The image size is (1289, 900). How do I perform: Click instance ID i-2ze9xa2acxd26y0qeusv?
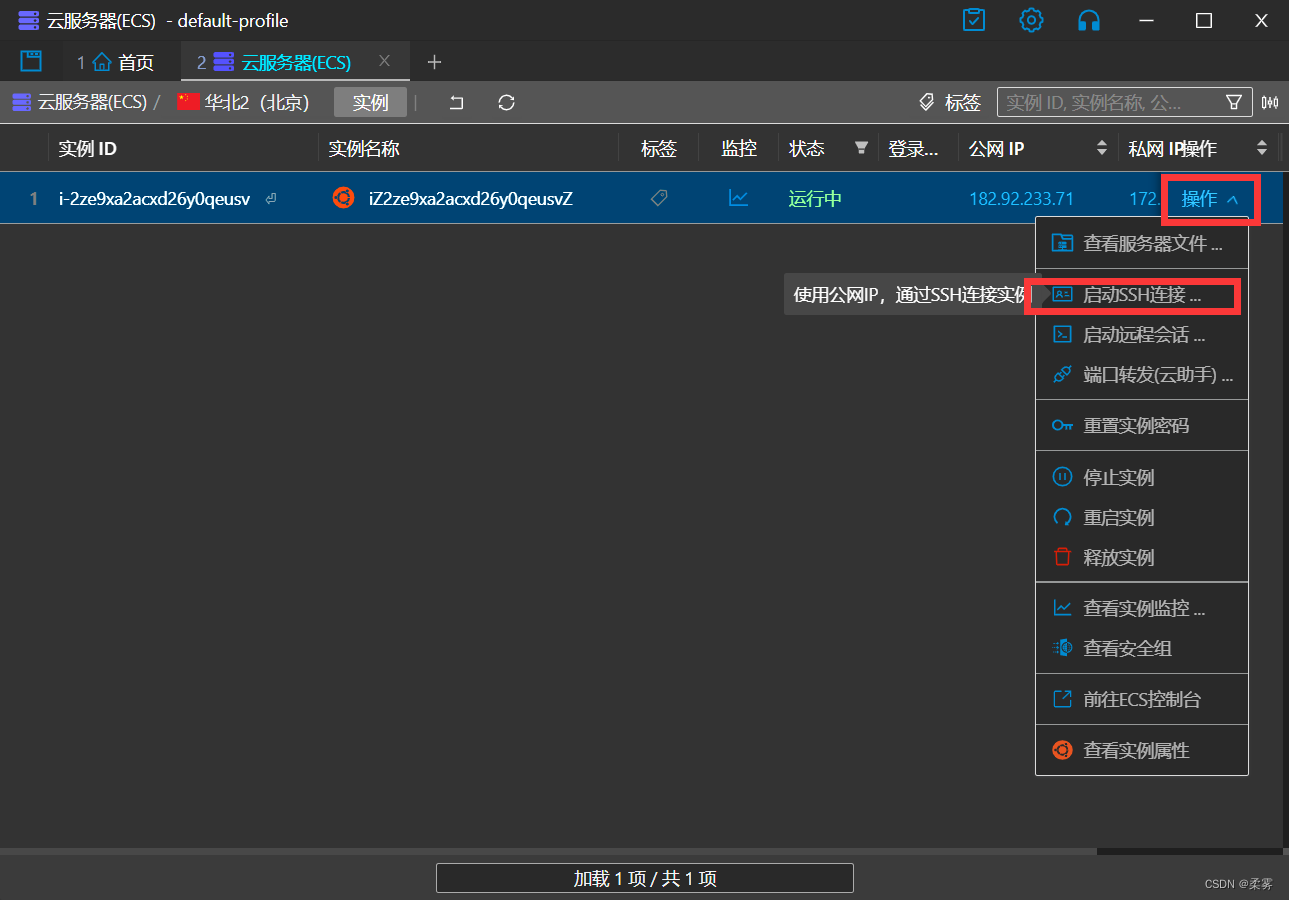pos(154,198)
